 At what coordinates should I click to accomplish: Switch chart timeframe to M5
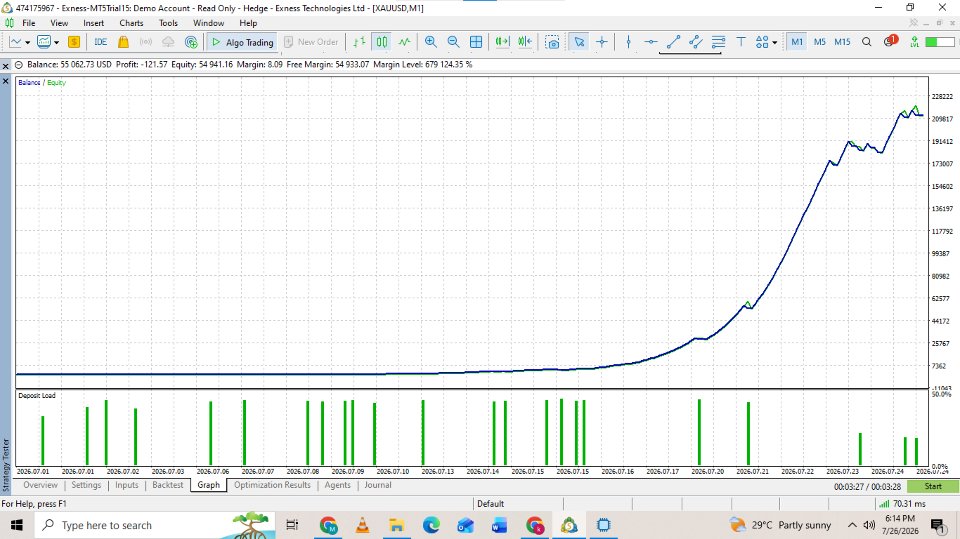point(819,42)
